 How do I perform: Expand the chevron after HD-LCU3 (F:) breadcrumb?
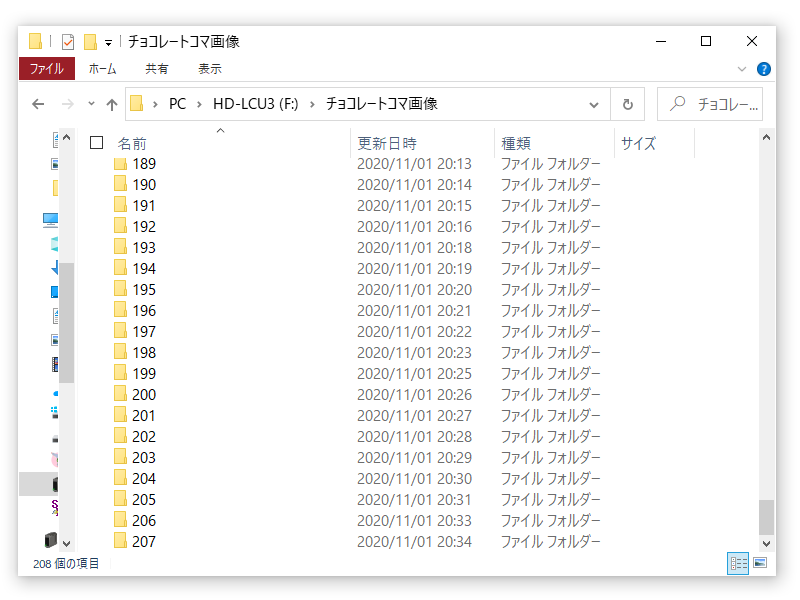pyautogui.click(x=312, y=105)
